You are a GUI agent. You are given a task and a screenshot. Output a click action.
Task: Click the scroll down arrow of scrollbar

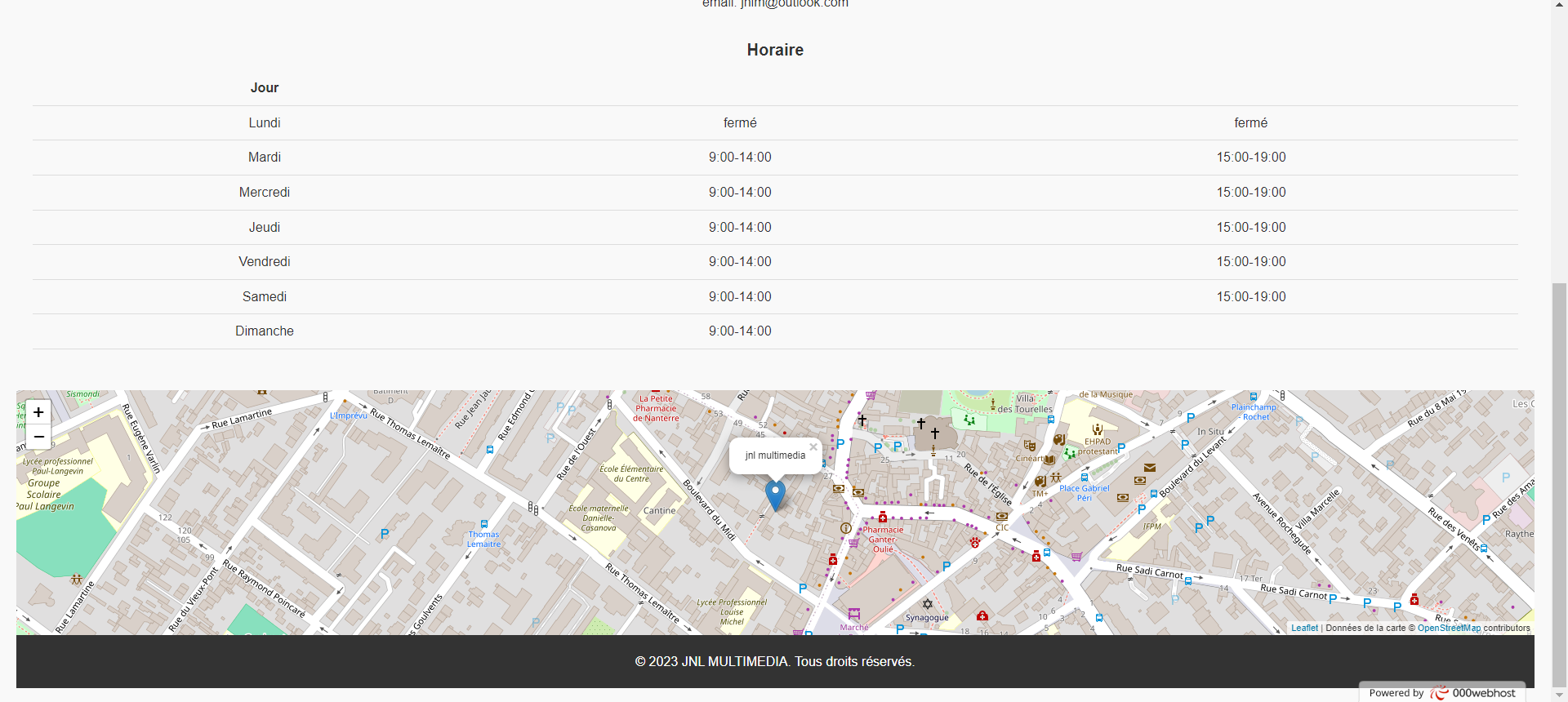pos(1559,695)
